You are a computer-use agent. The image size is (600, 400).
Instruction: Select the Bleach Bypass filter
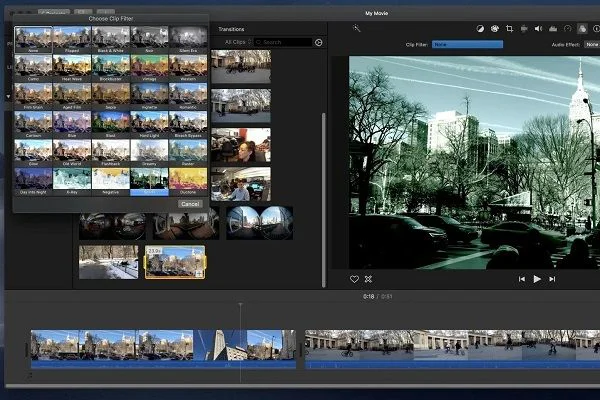pos(188,124)
